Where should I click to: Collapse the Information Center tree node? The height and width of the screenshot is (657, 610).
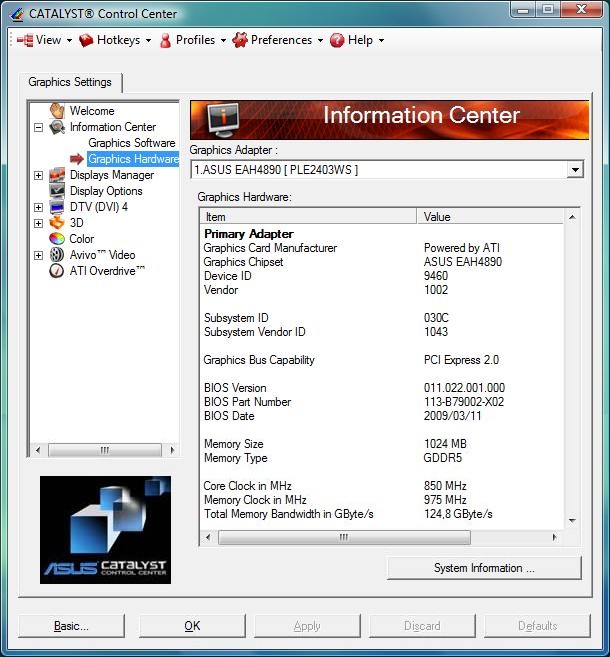tap(39, 127)
